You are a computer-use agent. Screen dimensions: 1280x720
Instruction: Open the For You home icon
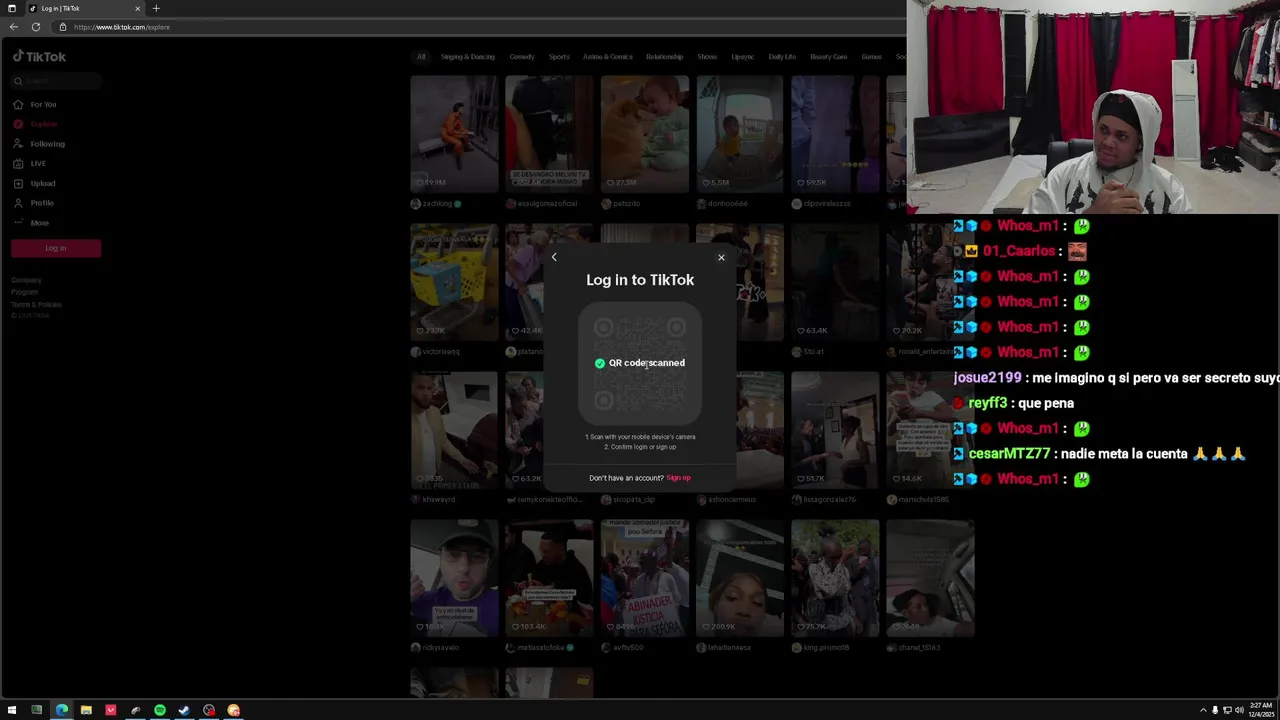tap(18, 104)
